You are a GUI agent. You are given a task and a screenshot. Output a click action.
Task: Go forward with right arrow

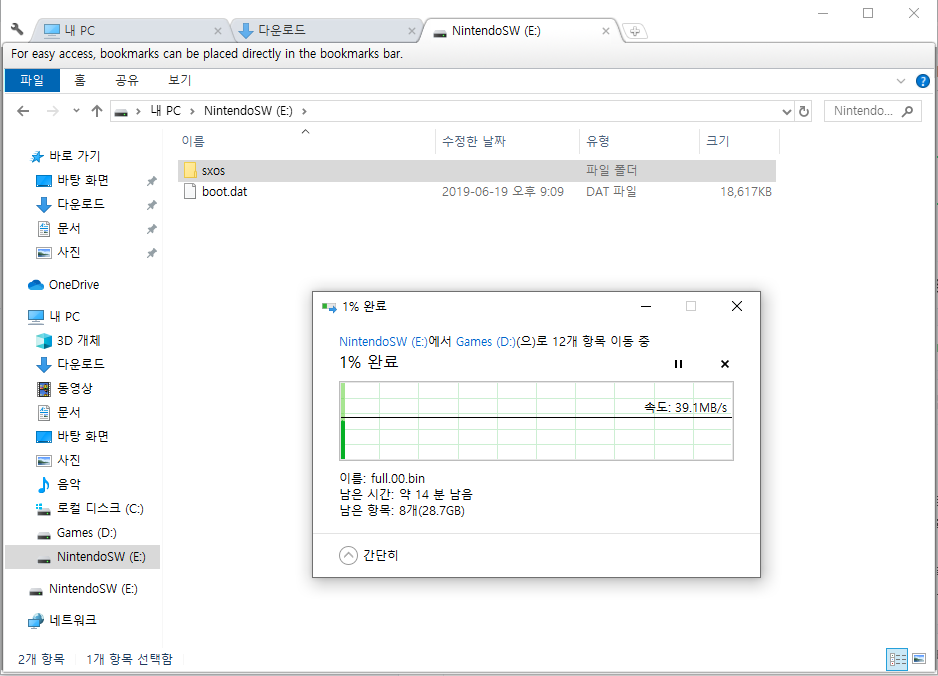[53, 111]
